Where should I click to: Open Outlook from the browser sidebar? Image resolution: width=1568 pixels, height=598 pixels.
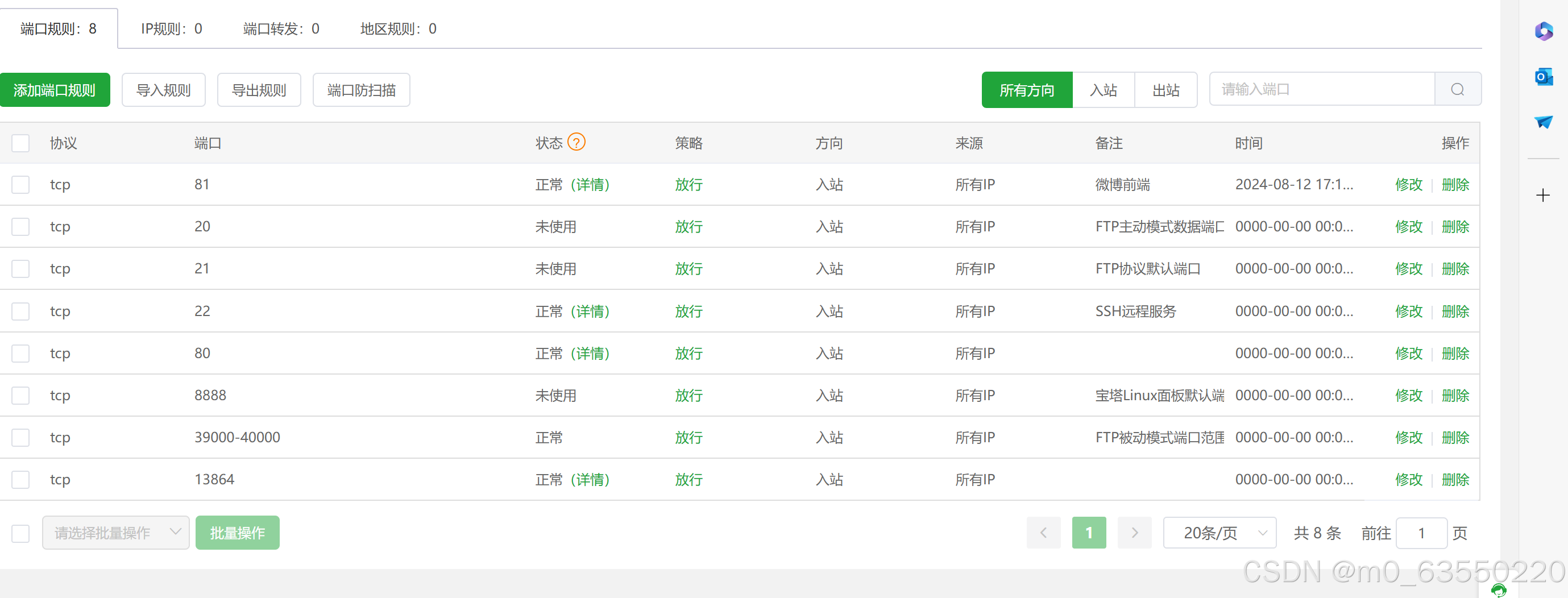(1543, 77)
